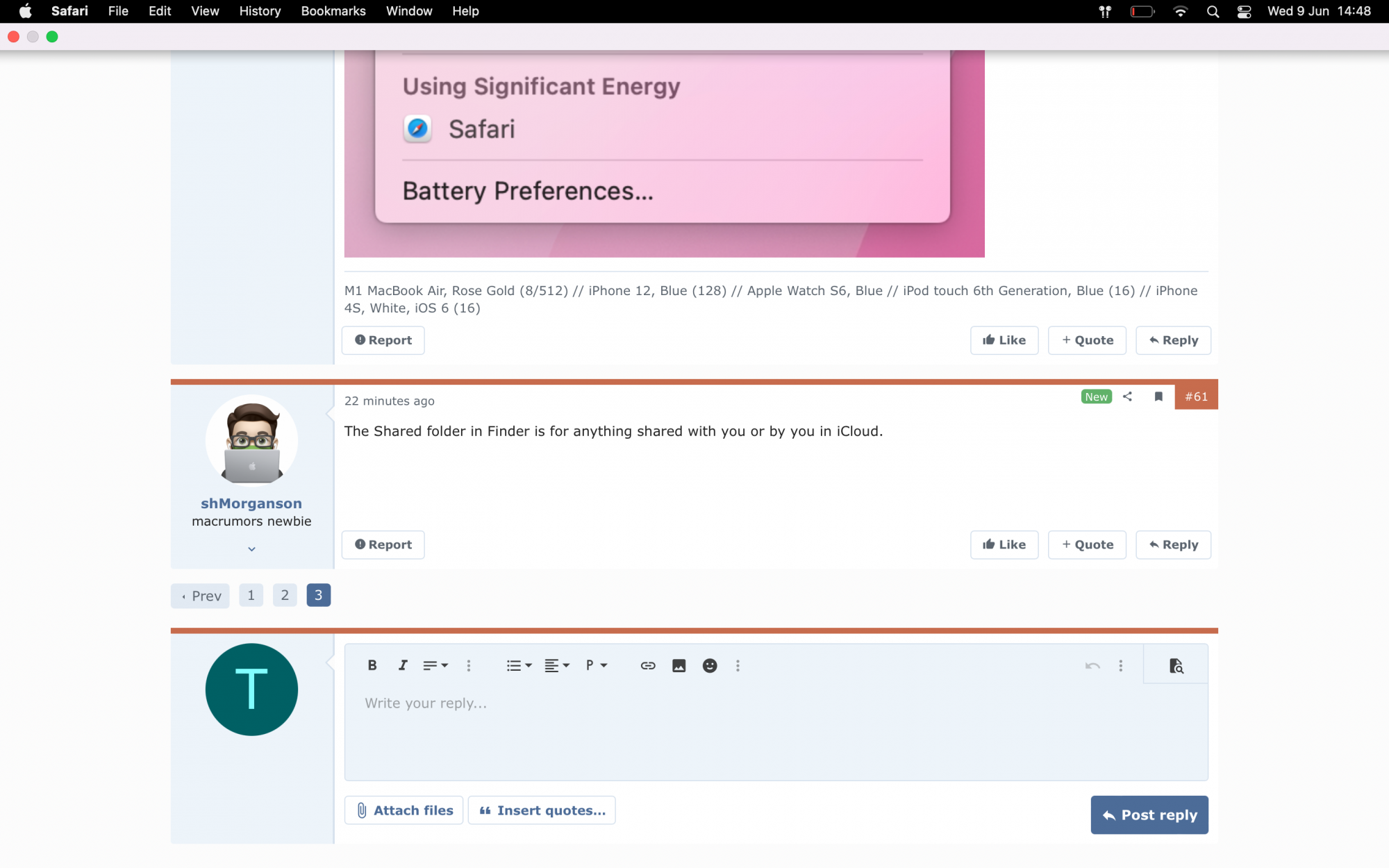This screenshot has width=1389, height=868.
Task: Share post #61 via share icon
Action: (1128, 397)
